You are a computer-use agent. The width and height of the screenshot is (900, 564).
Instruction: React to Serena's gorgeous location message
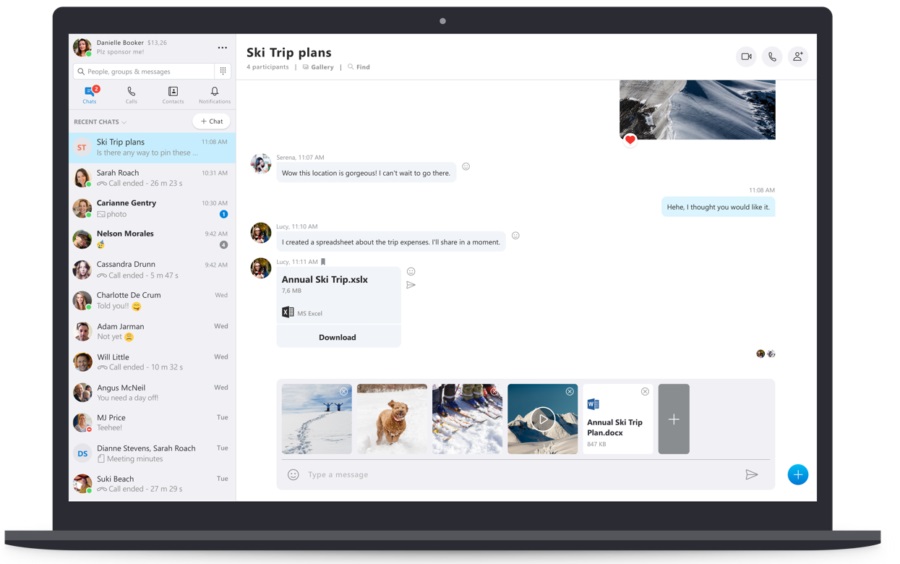[466, 167]
